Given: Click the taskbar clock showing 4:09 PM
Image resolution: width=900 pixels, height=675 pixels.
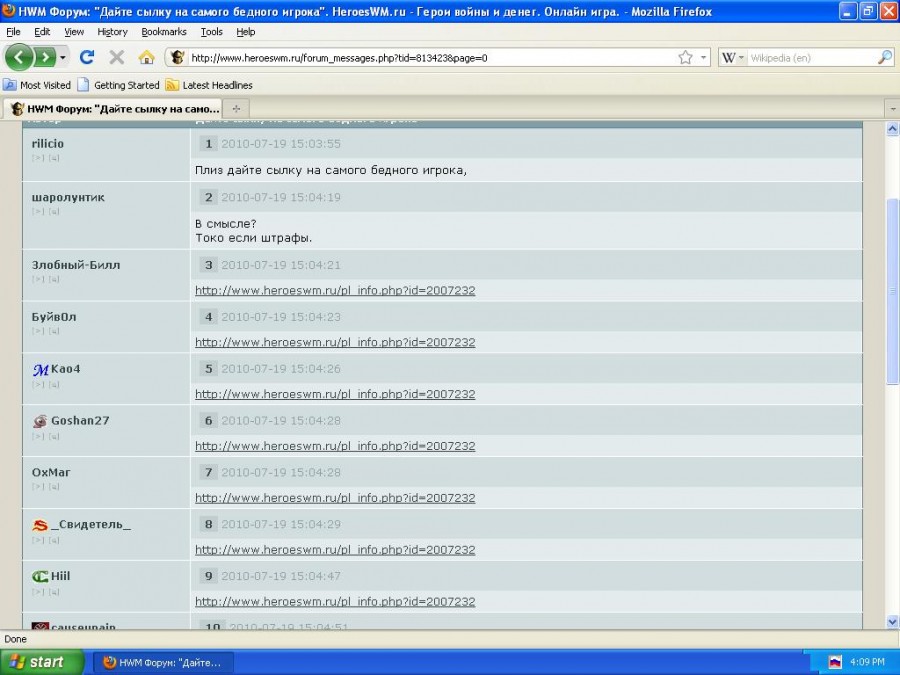Looking at the screenshot, I should coord(867,662).
